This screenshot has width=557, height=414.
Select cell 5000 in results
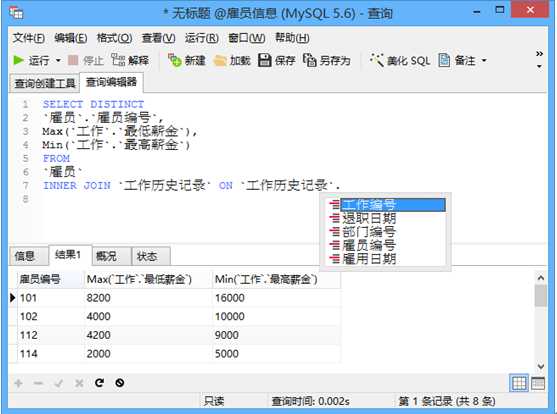[276, 354]
